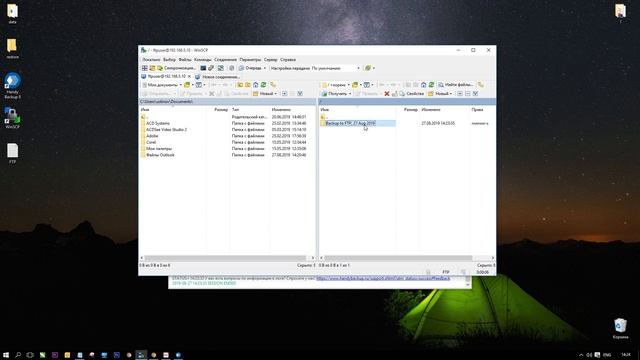Click the remote Новый button

438,94
